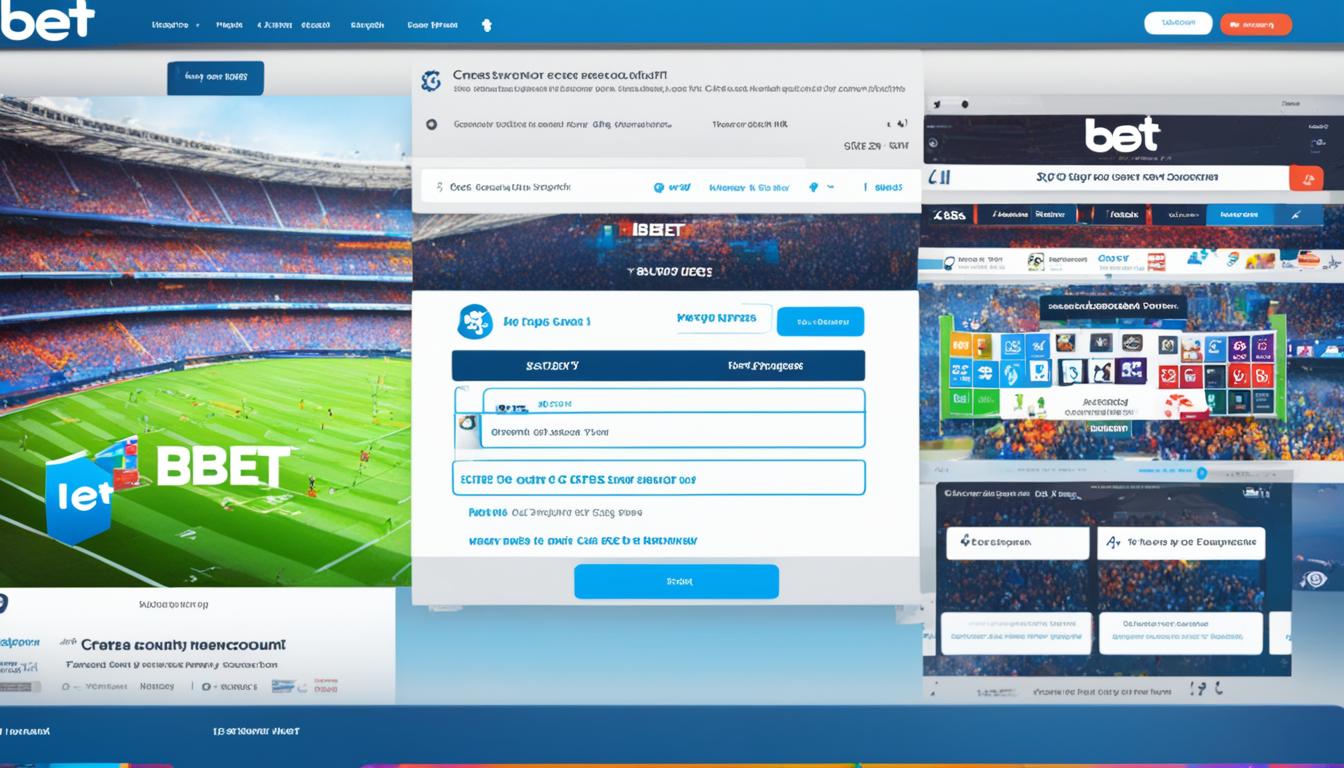Click the upper-left white card in dark panel
Image resolution: width=1344 pixels, height=768 pixels.
click(x=1017, y=543)
